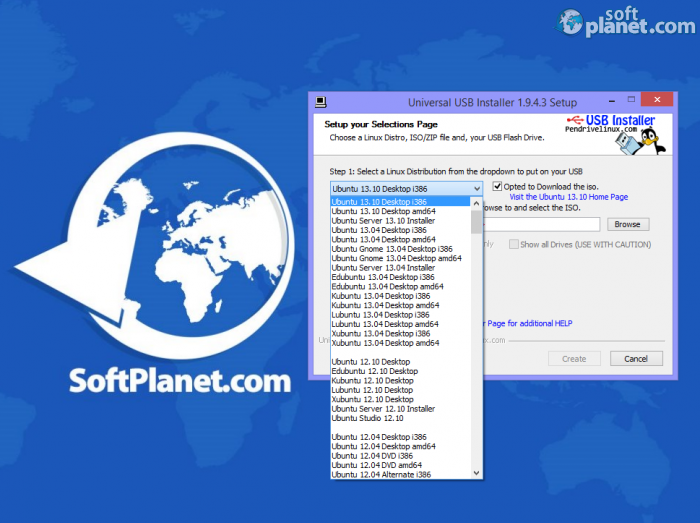
Task: Click the list scrollbar up arrow
Action: [x=476, y=203]
